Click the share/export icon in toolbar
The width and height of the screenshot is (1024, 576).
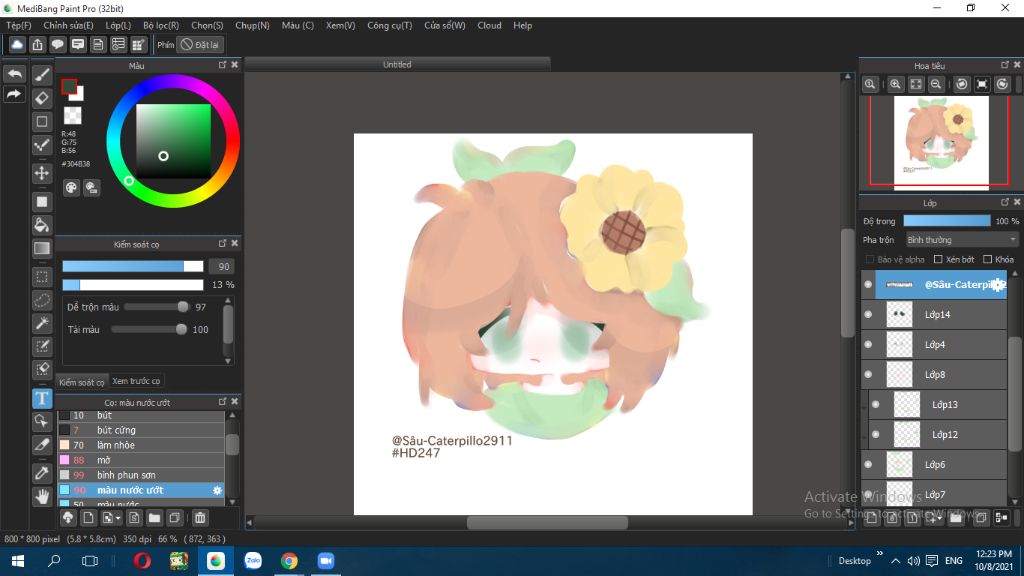click(x=37, y=44)
